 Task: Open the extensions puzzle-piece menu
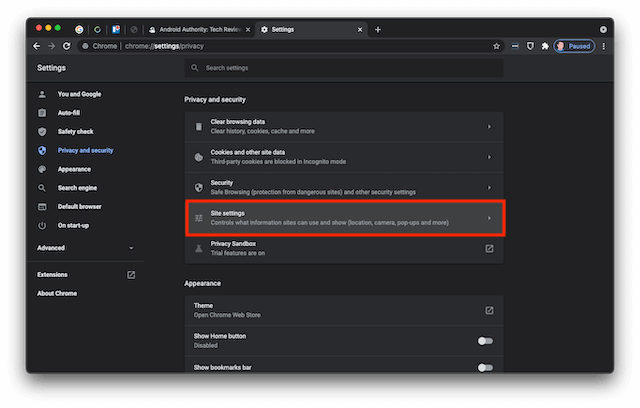(545, 46)
